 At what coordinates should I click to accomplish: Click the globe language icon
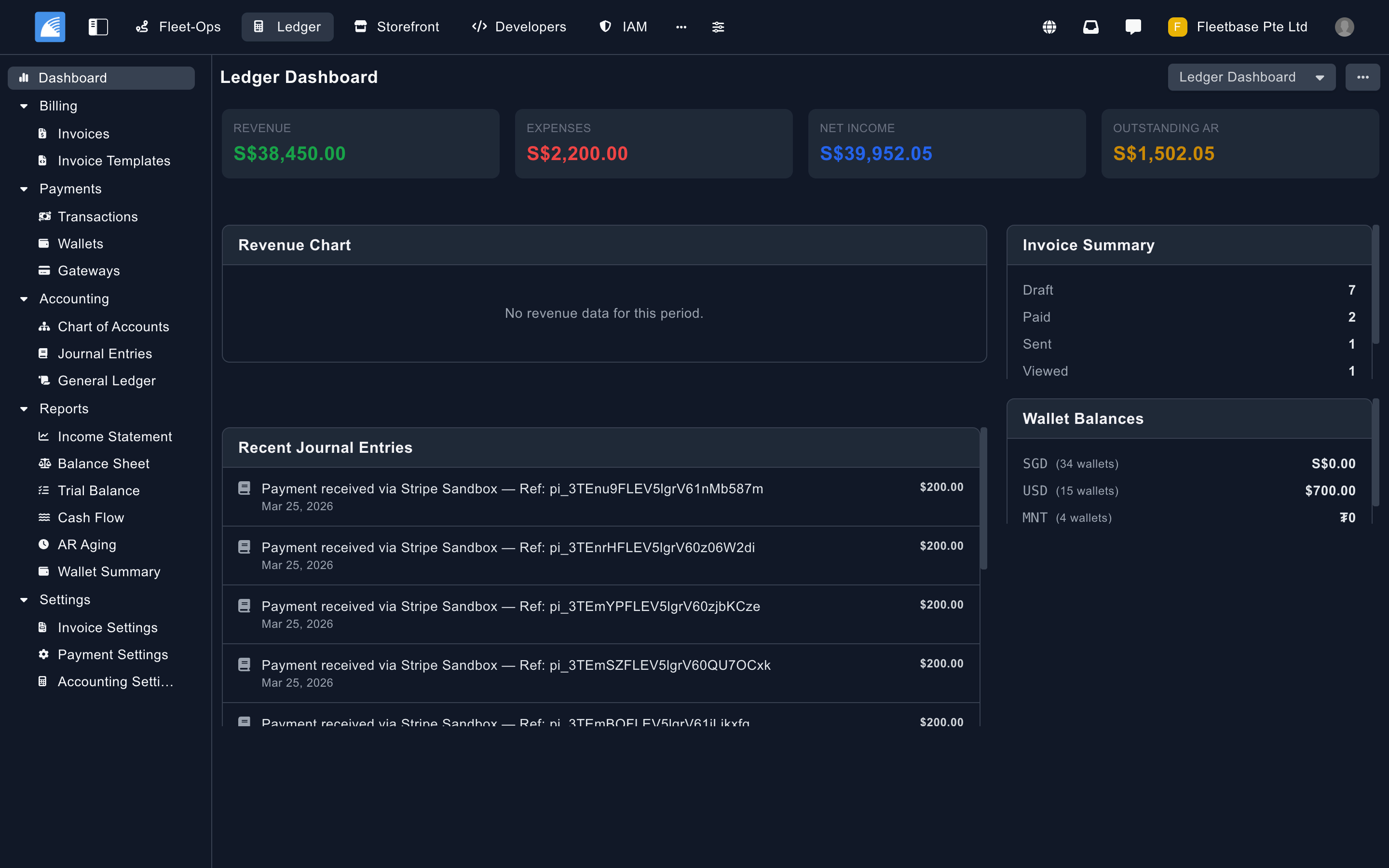1049,27
